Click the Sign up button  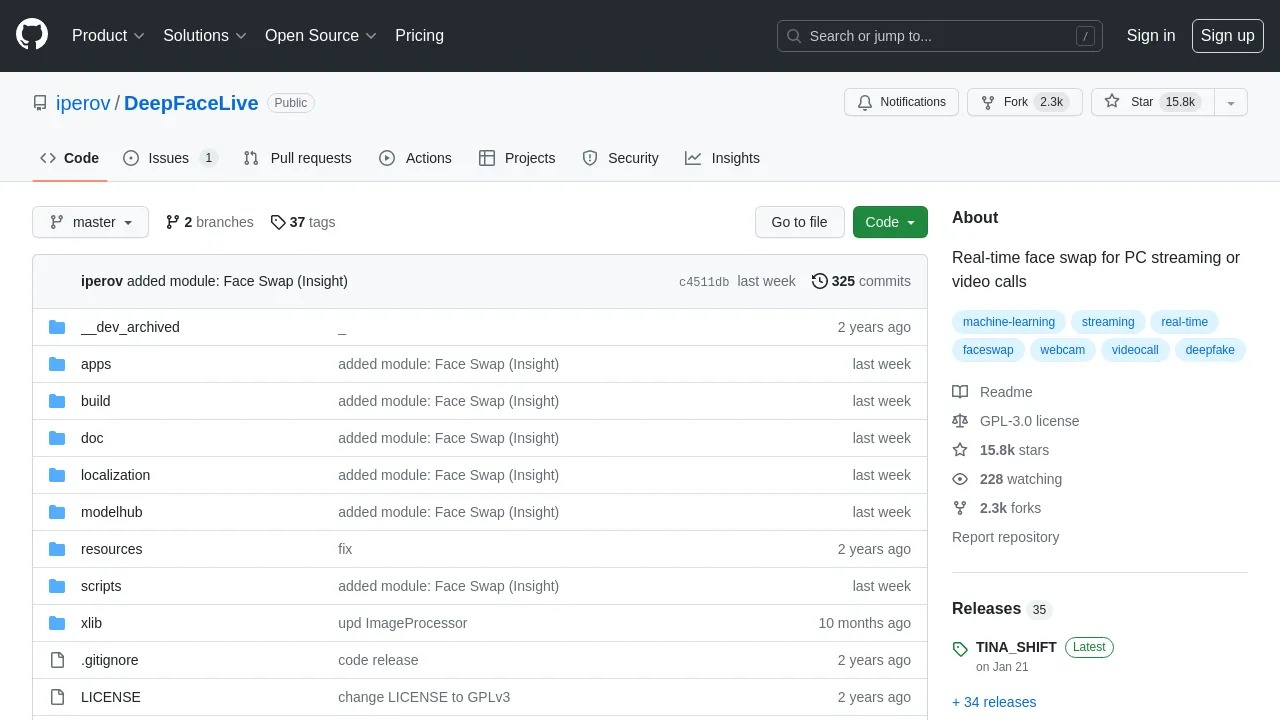click(x=1227, y=36)
